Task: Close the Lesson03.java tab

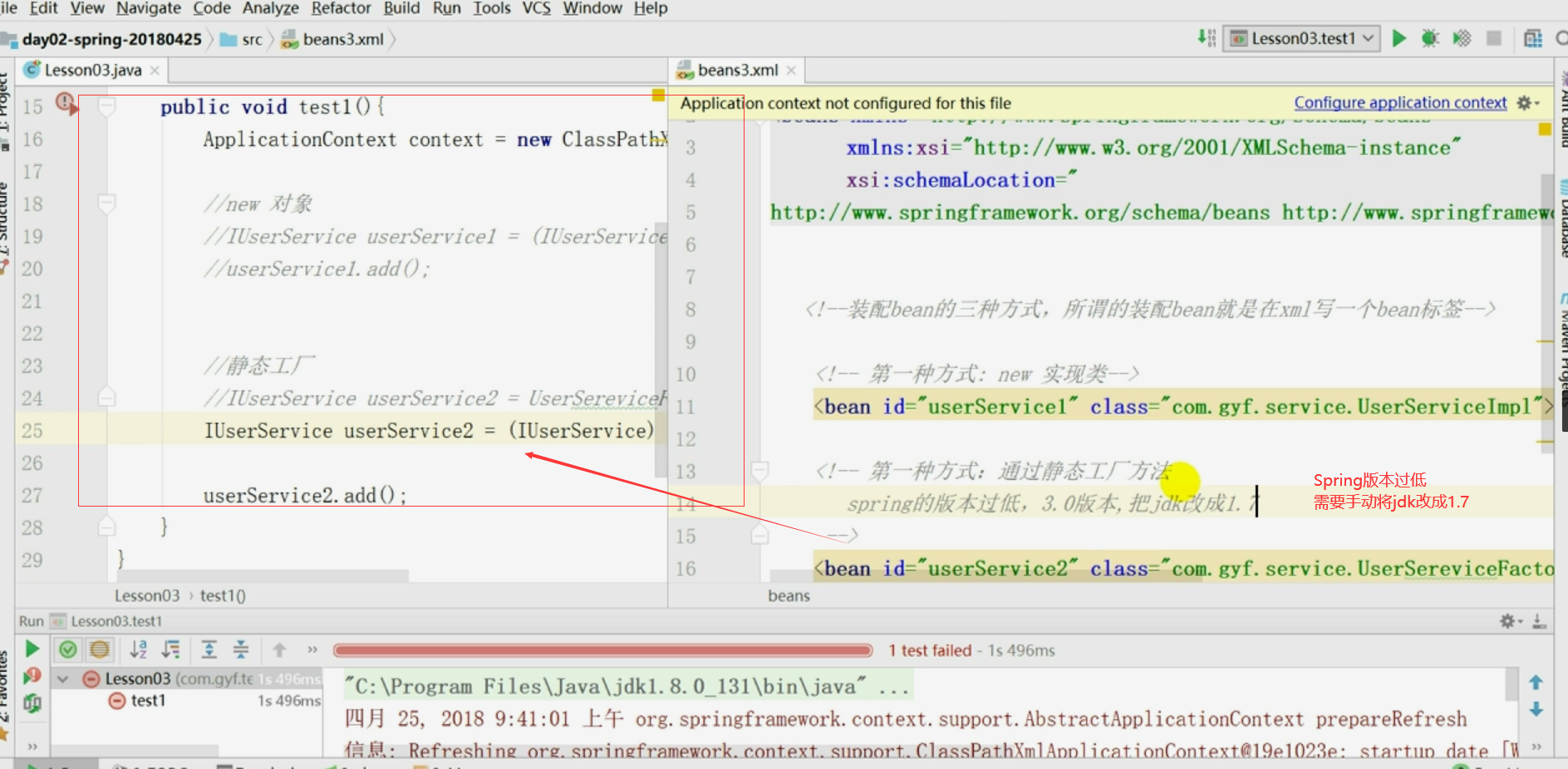Action: coord(155,71)
